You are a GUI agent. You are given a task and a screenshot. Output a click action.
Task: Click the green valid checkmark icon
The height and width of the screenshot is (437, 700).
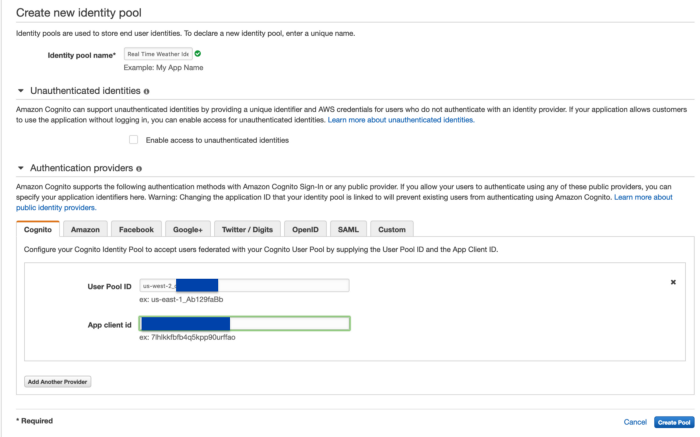point(198,54)
